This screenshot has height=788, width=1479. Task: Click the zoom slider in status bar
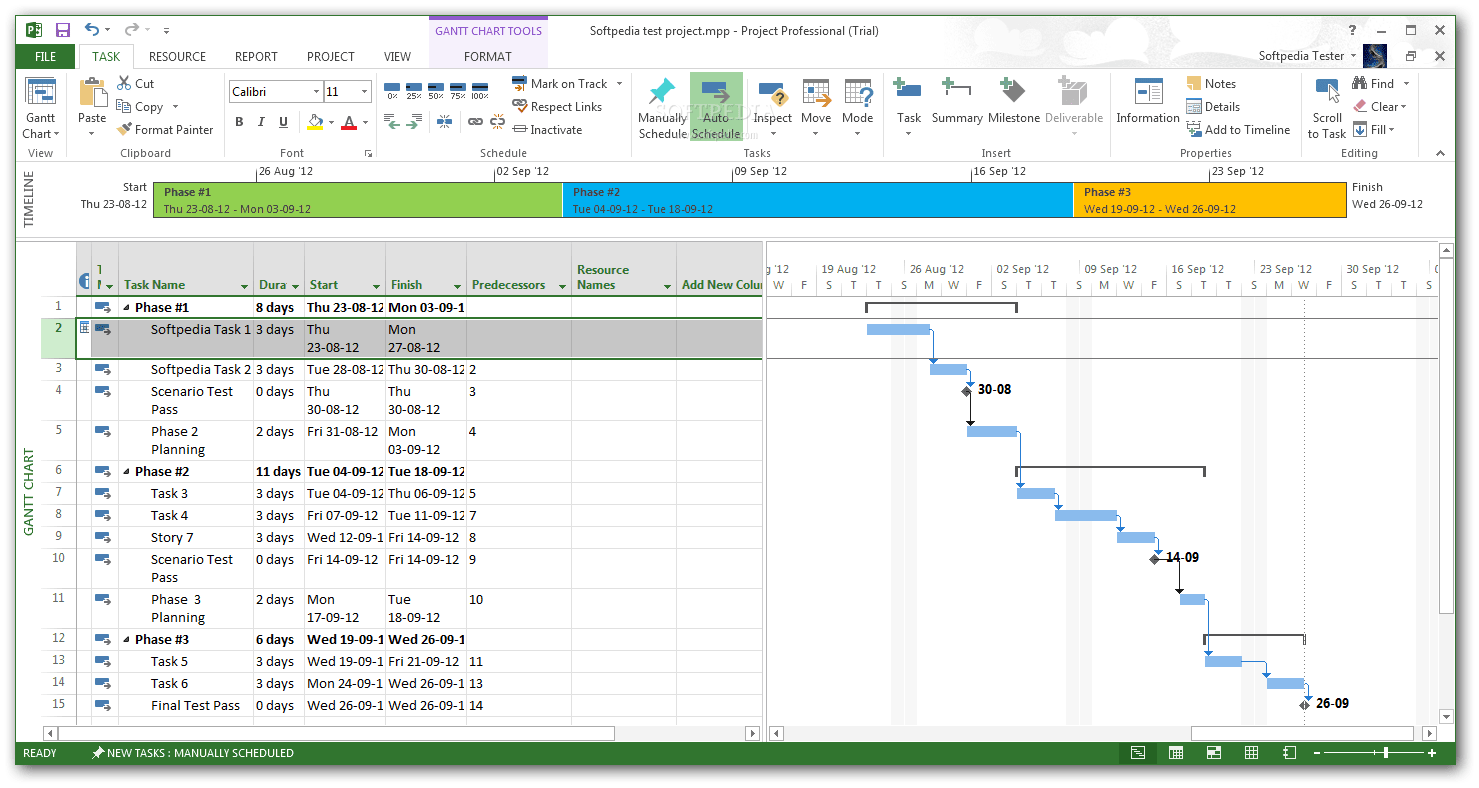coord(1374,753)
